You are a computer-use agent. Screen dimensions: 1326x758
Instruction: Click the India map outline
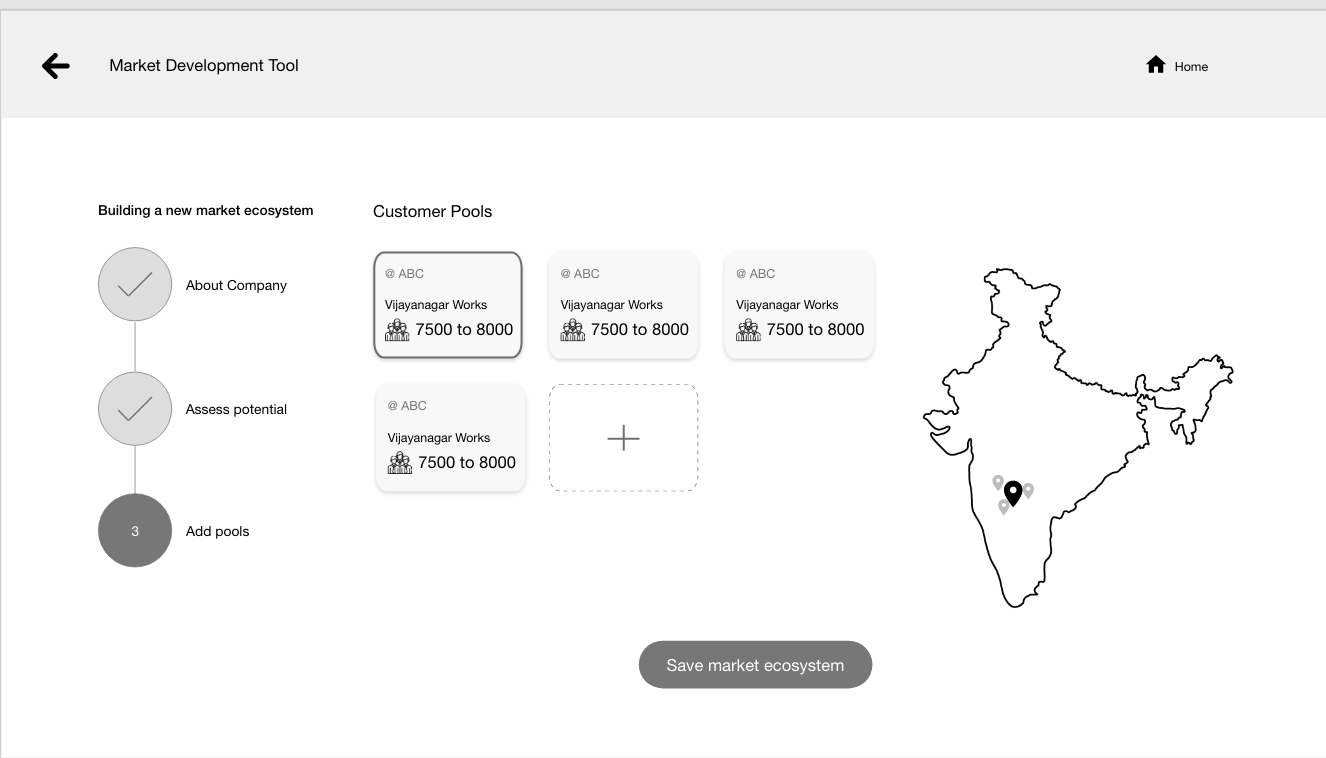1077,437
